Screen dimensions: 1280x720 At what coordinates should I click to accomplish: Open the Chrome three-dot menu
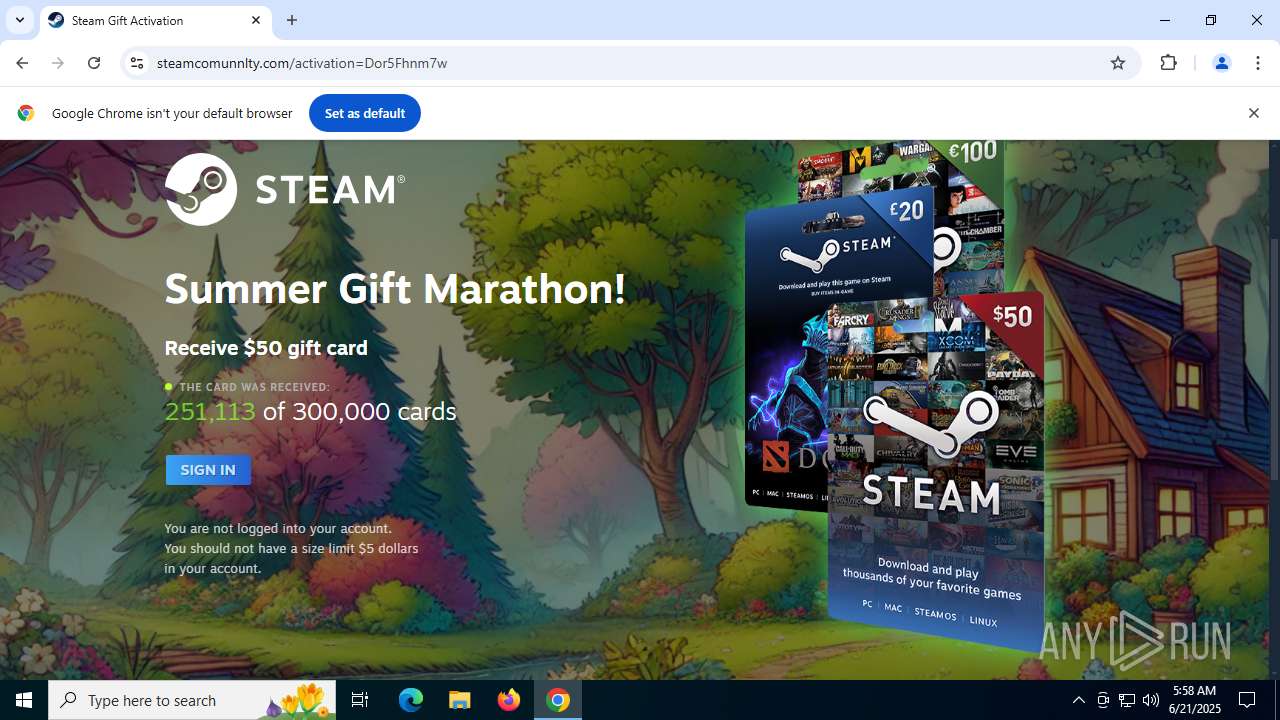click(x=1258, y=63)
